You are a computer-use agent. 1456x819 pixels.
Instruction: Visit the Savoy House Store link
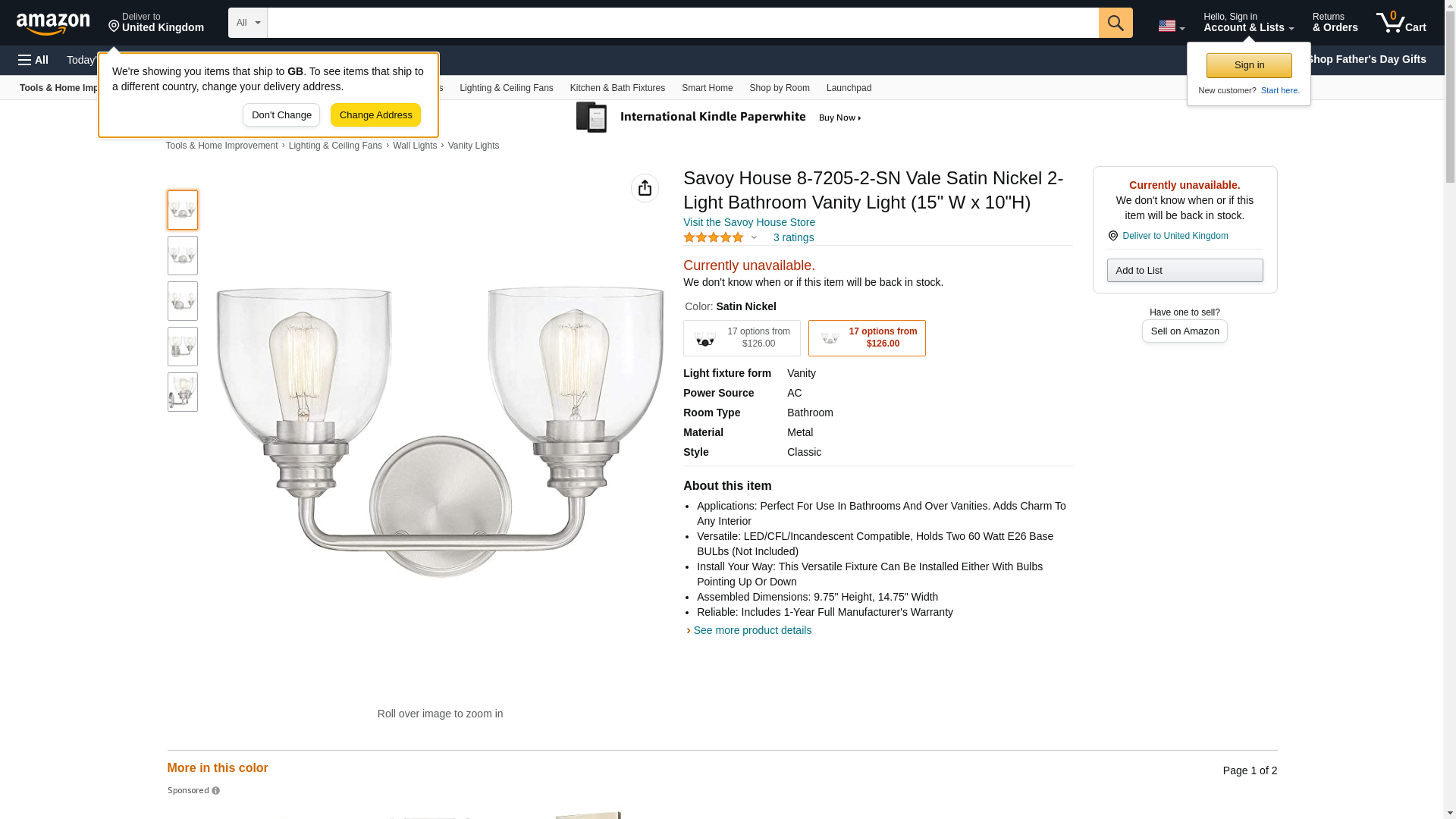tap(748, 222)
